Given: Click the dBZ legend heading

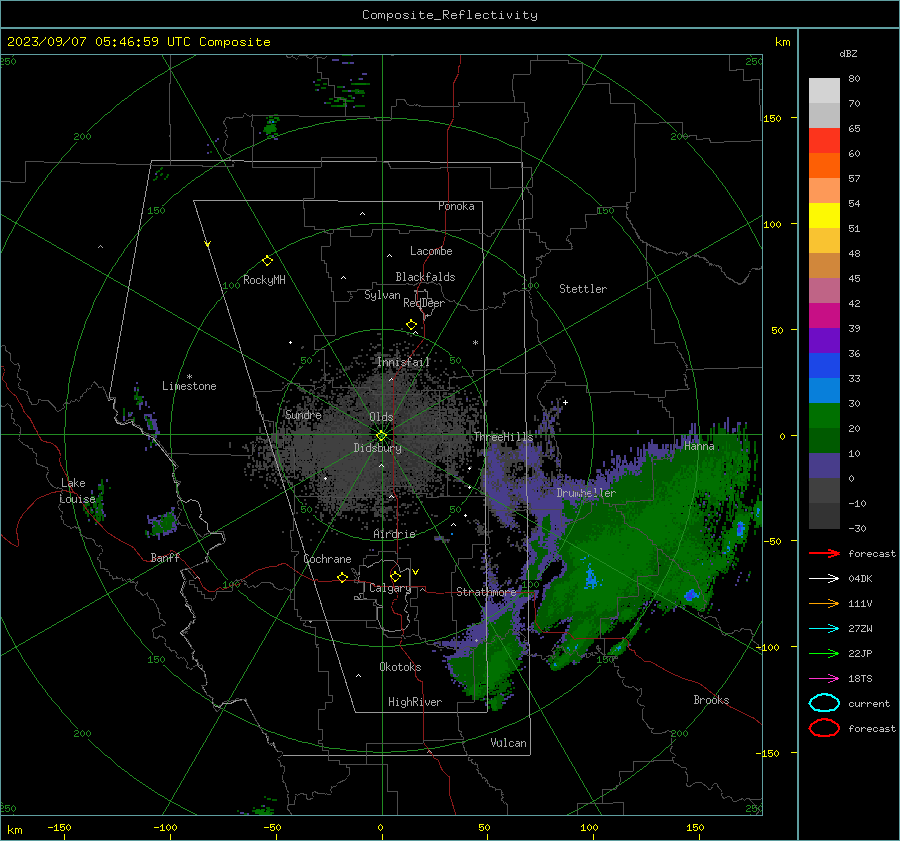Looking at the screenshot, I should (x=848, y=54).
